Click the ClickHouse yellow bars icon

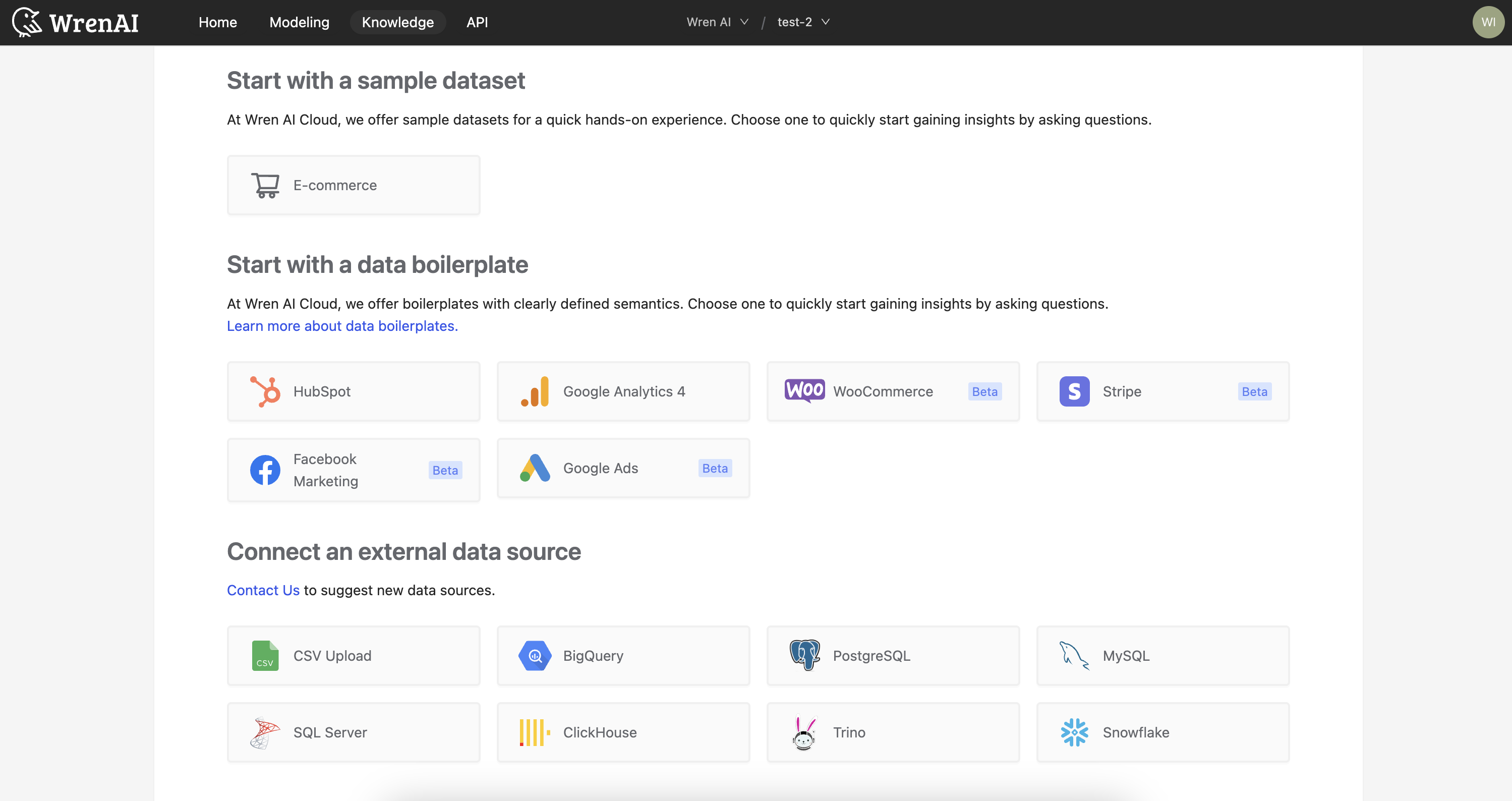[x=535, y=733]
